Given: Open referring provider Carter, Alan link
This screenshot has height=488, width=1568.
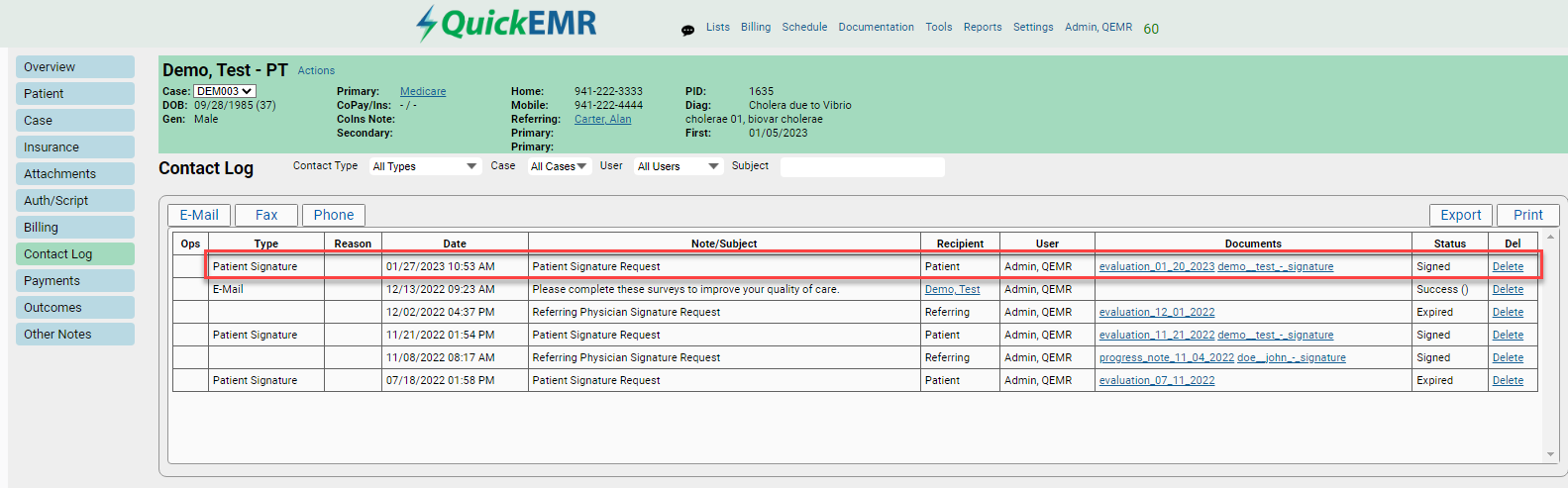Looking at the screenshot, I should (x=602, y=119).
